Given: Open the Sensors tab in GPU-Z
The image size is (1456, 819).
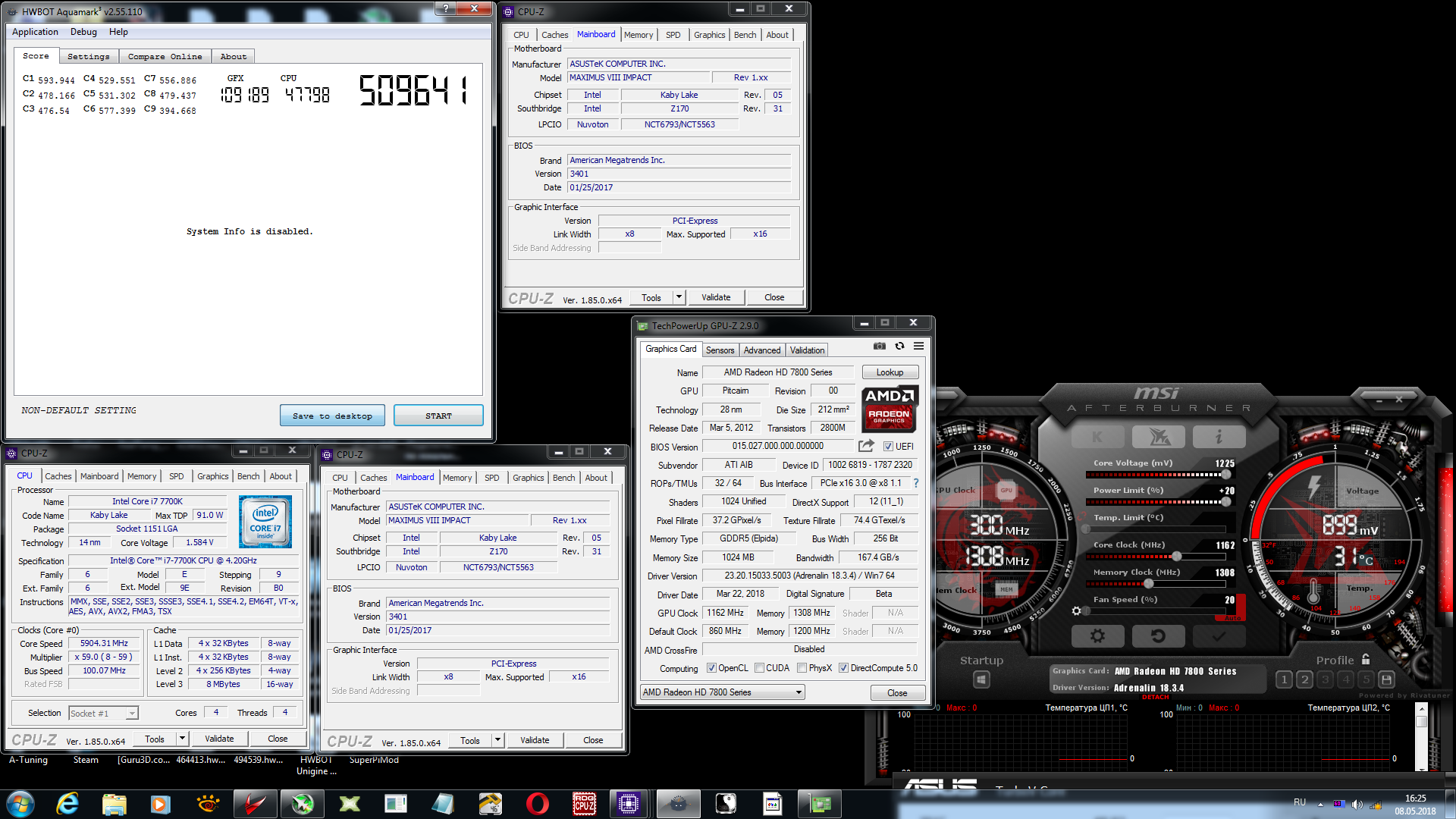Looking at the screenshot, I should coord(720,350).
